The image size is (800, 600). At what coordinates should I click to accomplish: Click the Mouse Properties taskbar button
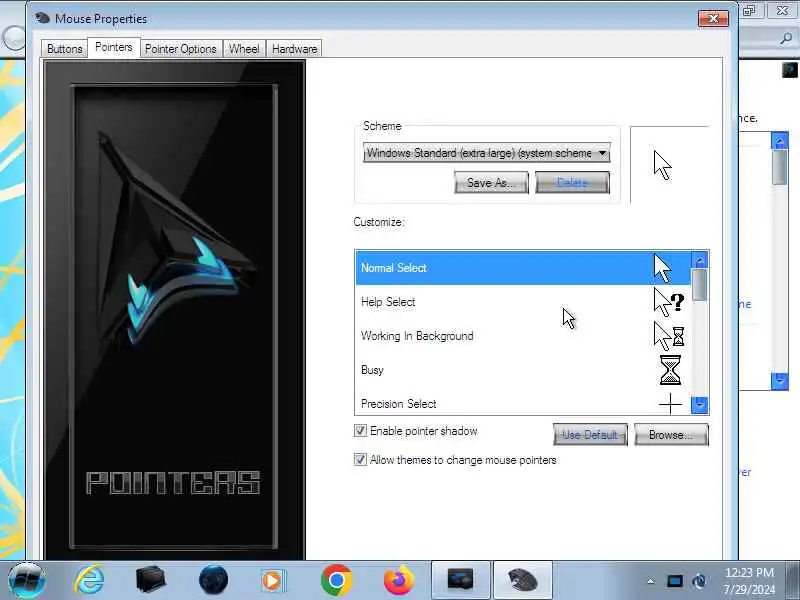[522, 580]
